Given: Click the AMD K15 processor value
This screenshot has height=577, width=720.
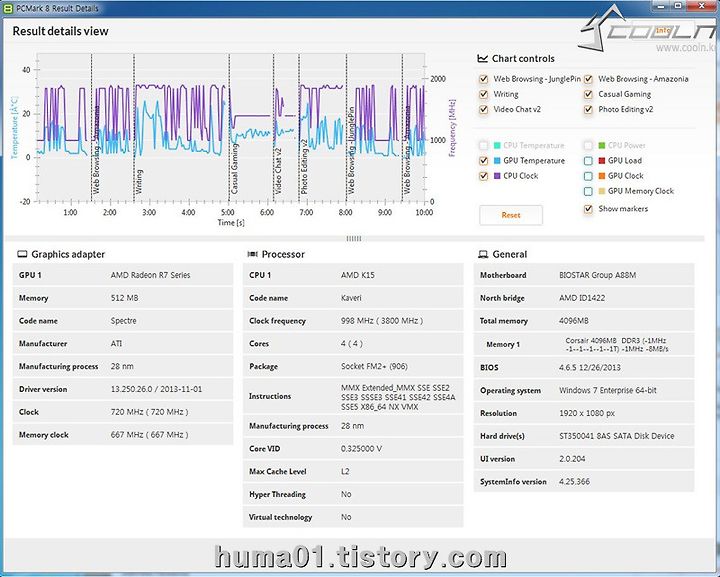Looking at the screenshot, I should tap(358, 275).
